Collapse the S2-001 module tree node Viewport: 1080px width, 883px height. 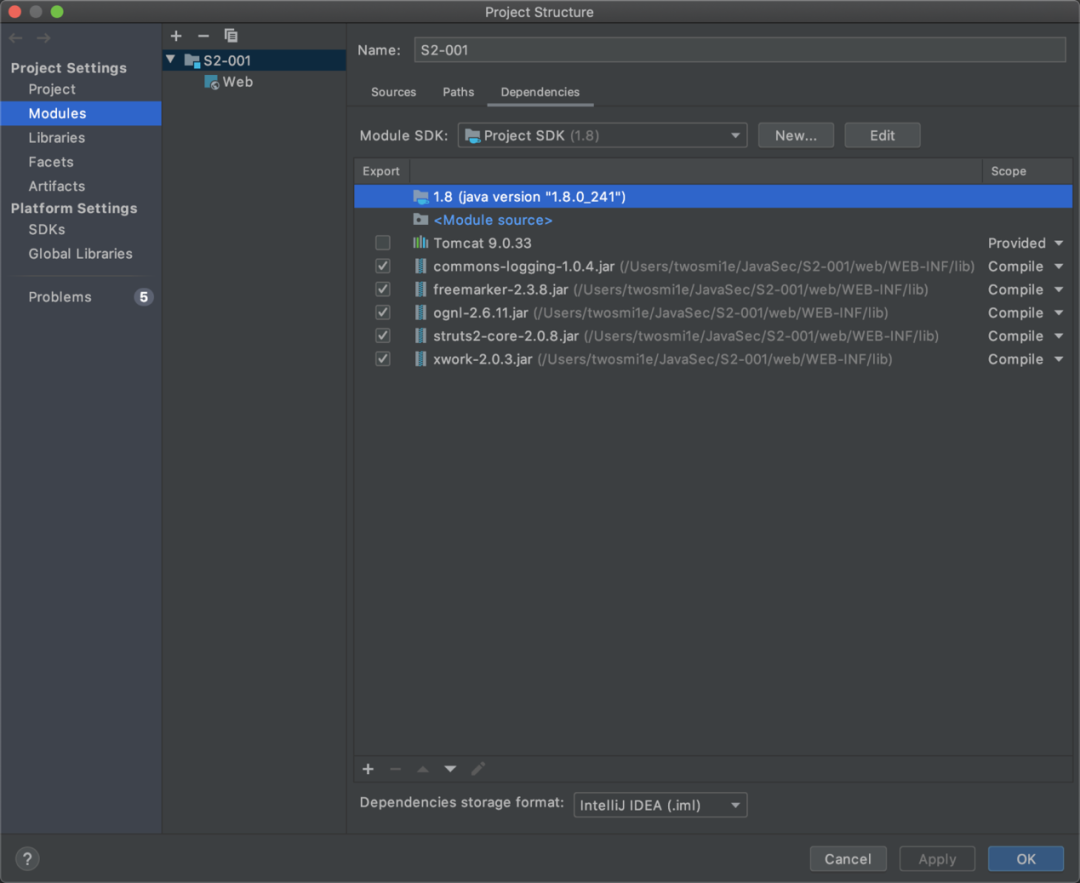coord(171,60)
